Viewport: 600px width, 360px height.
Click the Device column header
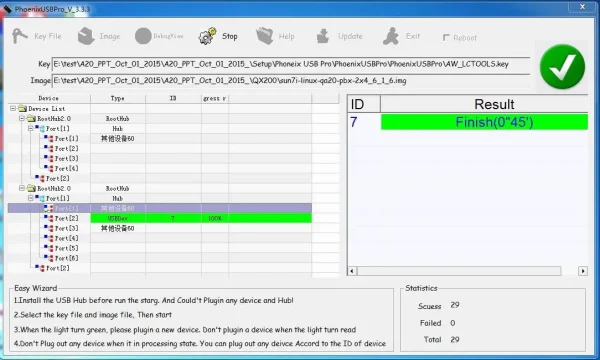click(49, 98)
